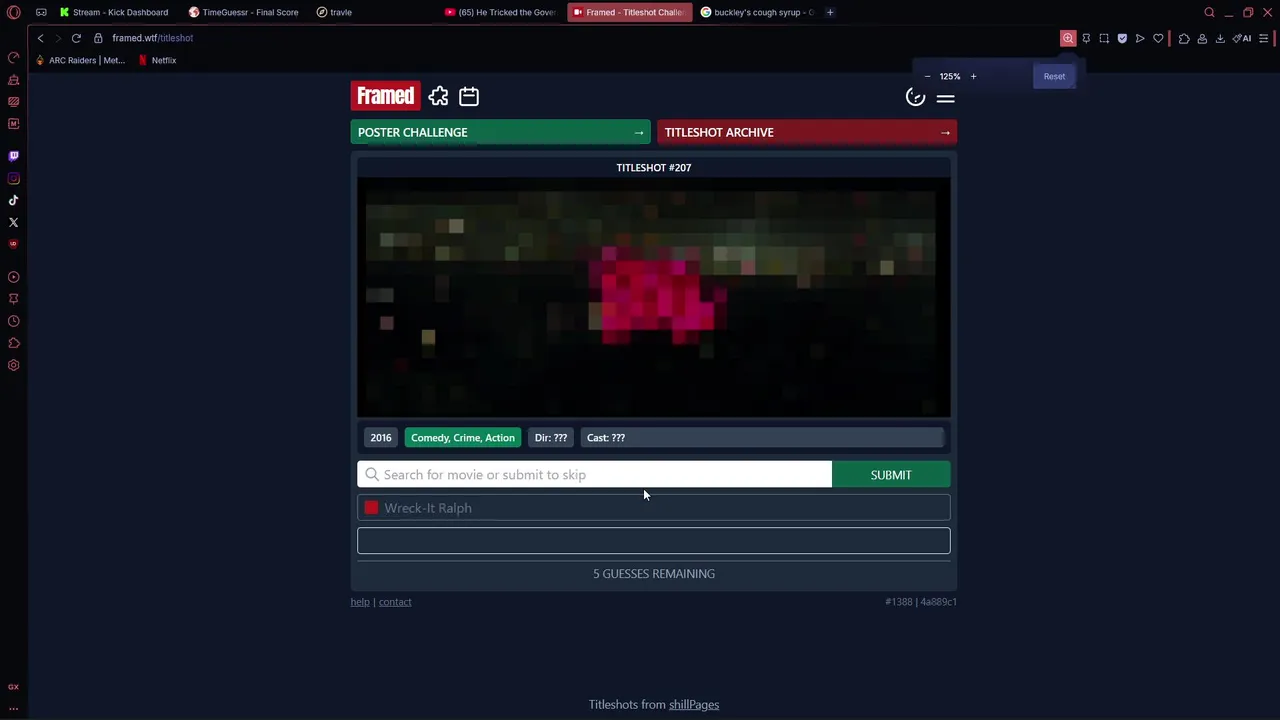
Task: Open the puzzle piece game modes icon
Action: [x=438, y=96]
